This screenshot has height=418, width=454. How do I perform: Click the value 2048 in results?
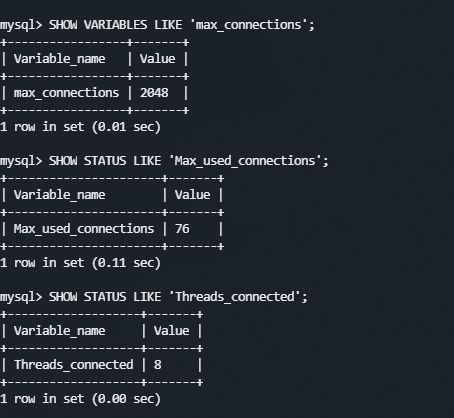tap(154, 93)
